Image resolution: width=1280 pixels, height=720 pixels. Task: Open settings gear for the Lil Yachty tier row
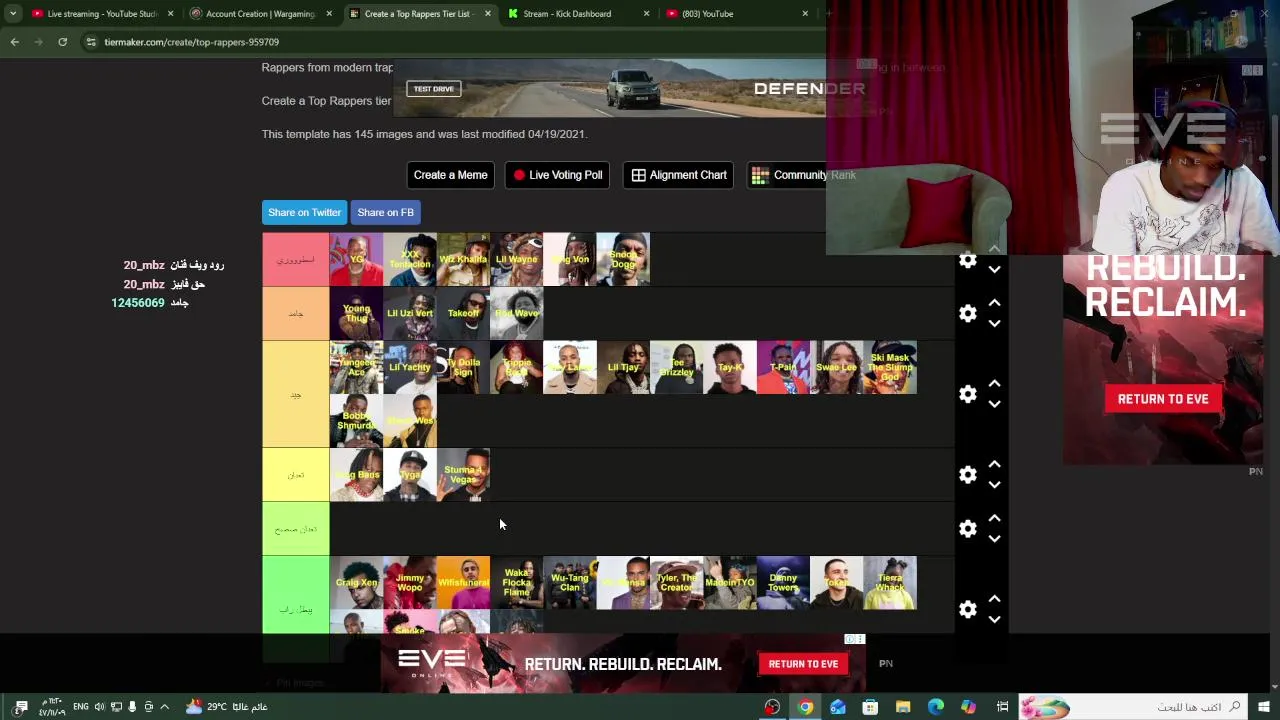(967, 394)
